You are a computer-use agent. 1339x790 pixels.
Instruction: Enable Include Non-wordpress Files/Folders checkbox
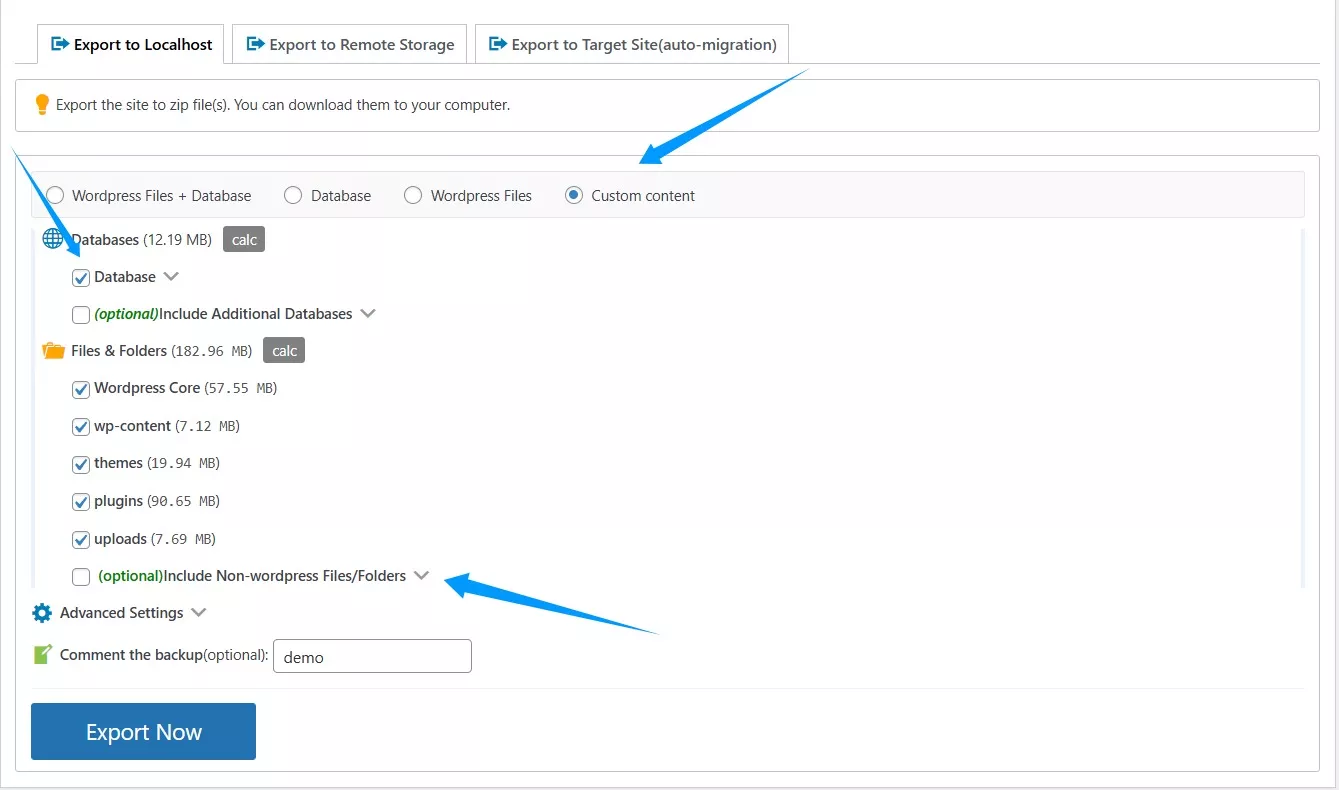(80, 576)
